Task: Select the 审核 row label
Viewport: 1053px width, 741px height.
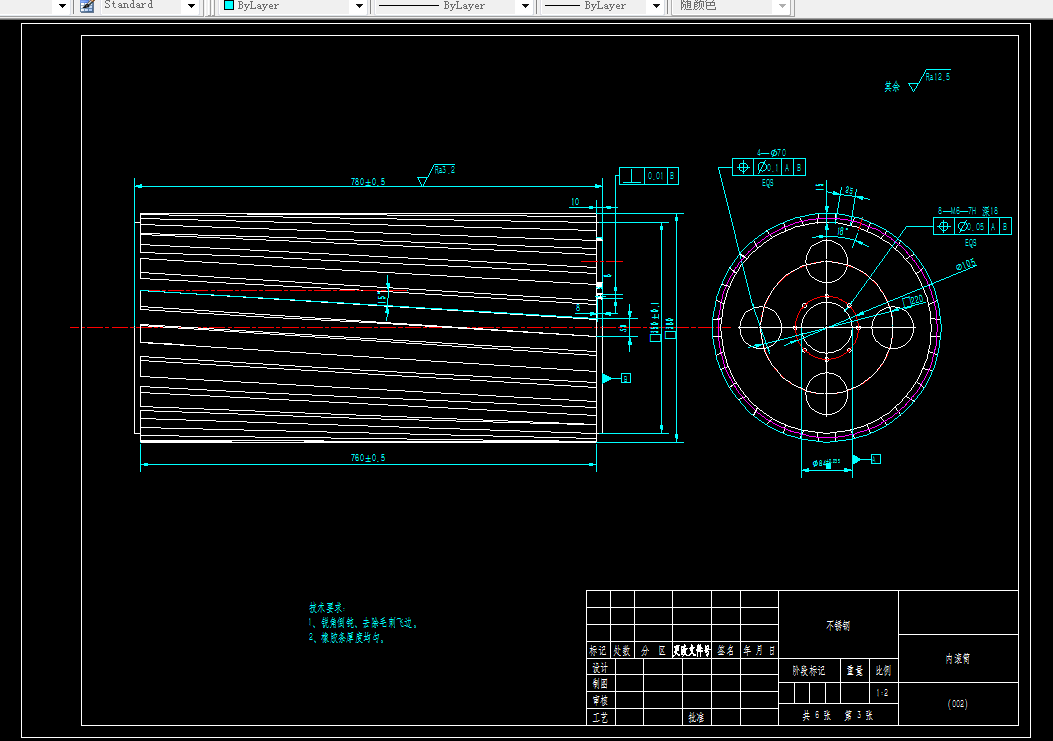Action: pos(600,701)
